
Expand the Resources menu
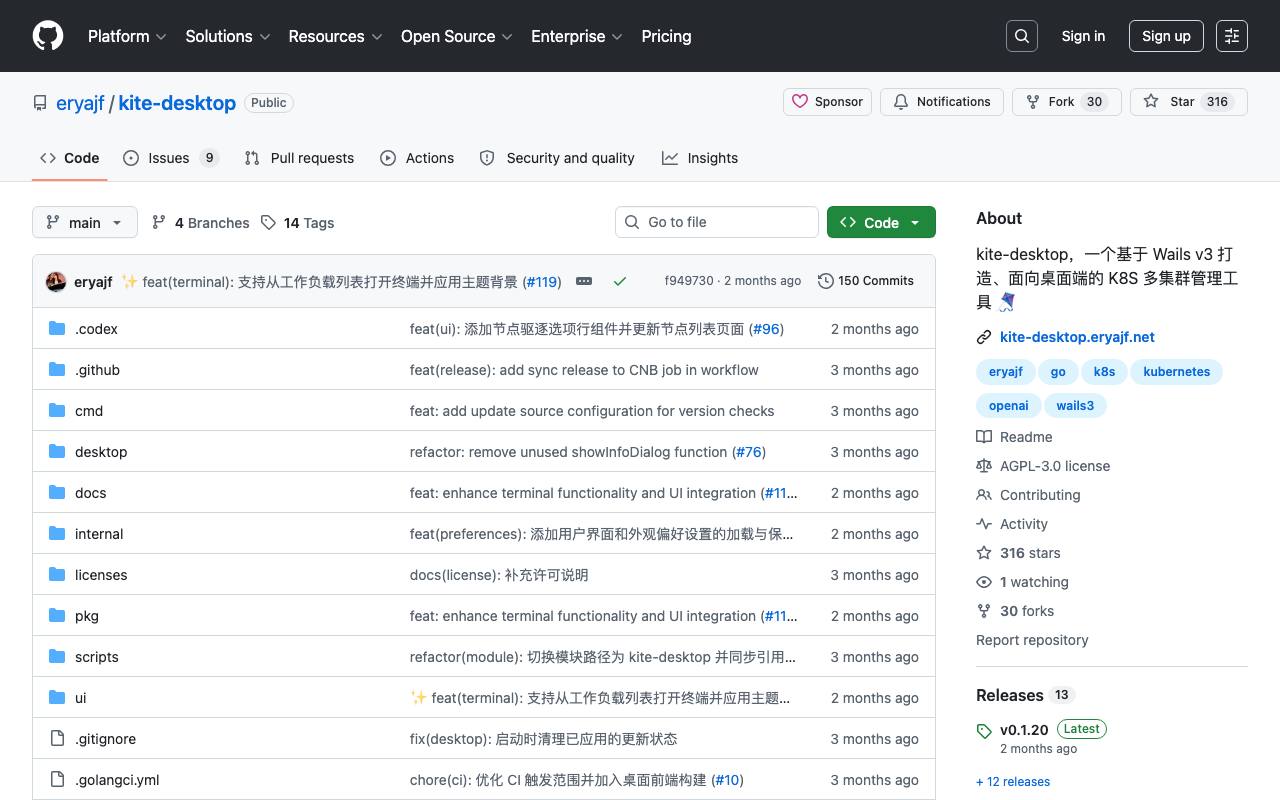336,36
